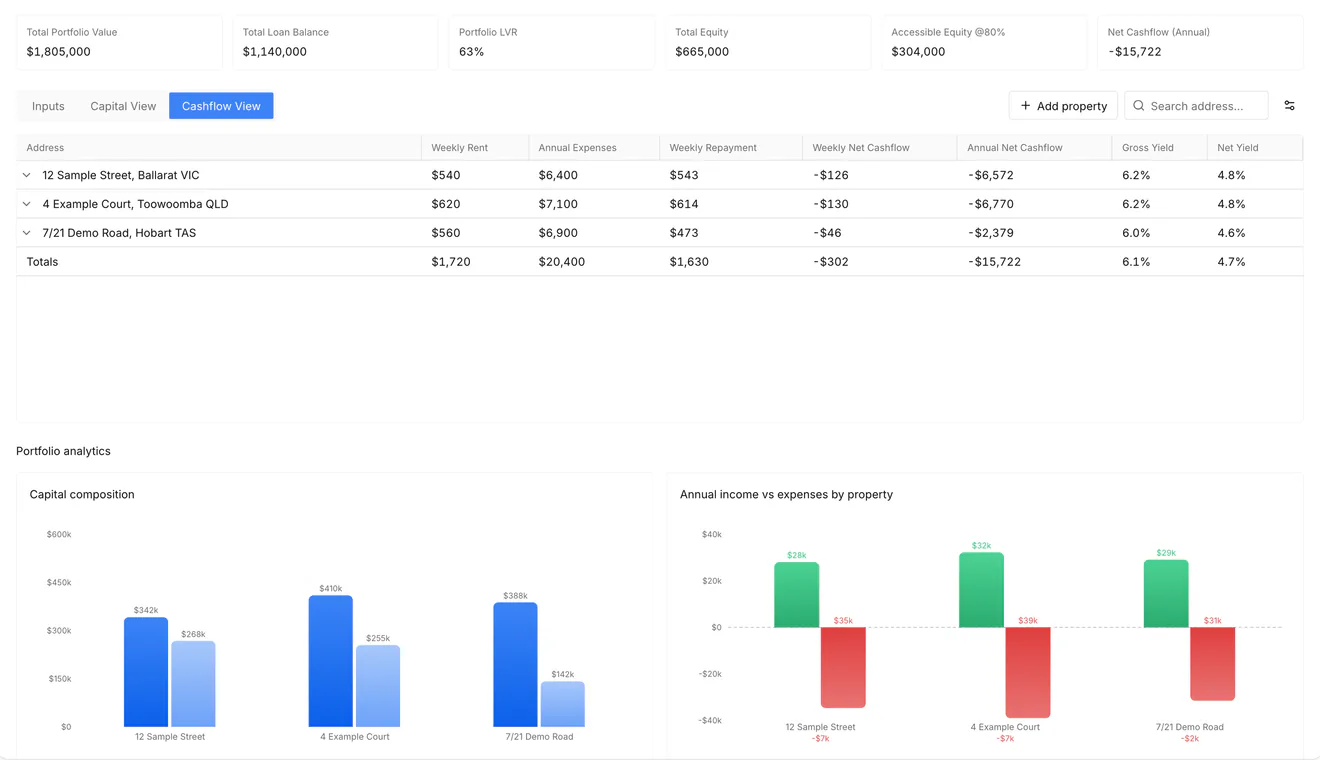1320x760 pixels.
Task: Click the magnifier icon in the search box
Action: click(1139, 106)
